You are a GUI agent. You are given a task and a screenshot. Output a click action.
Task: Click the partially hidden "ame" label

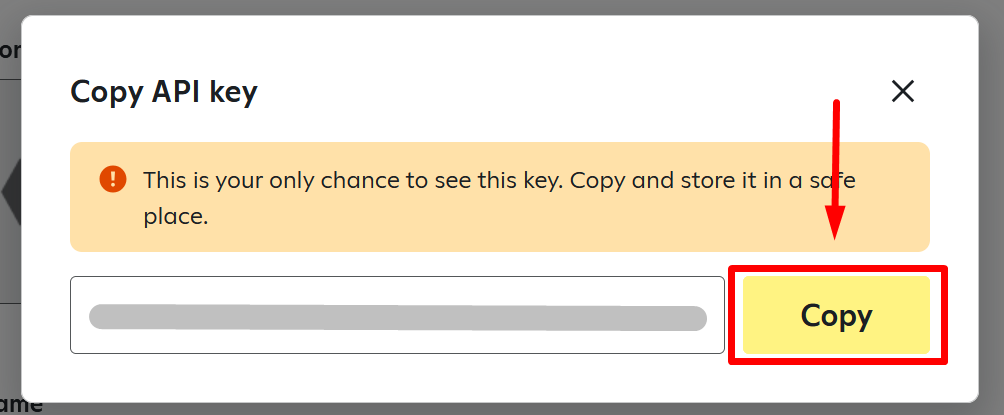tap(22, 405)
